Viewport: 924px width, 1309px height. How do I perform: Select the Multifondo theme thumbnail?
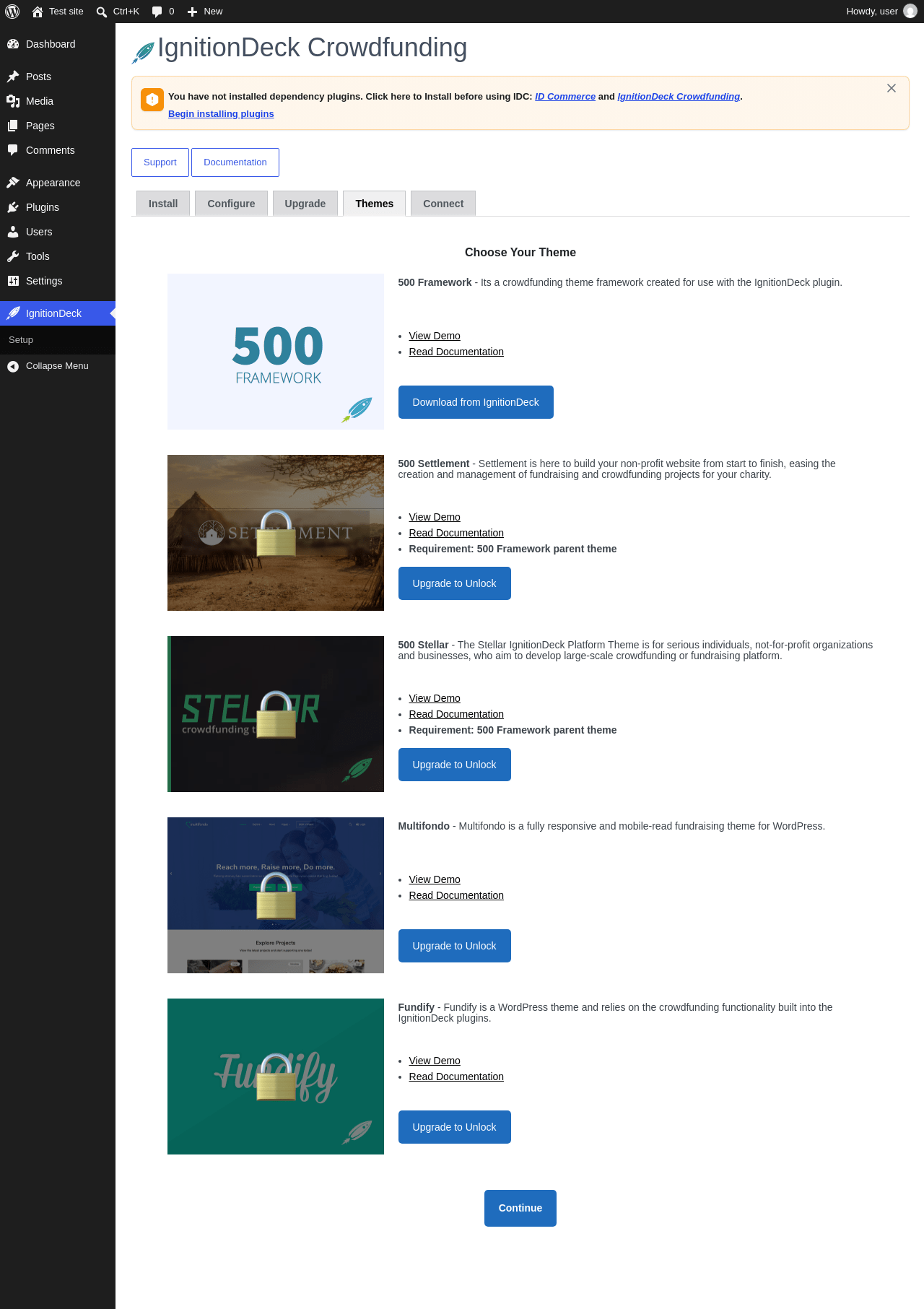click(x=276, y=895)
